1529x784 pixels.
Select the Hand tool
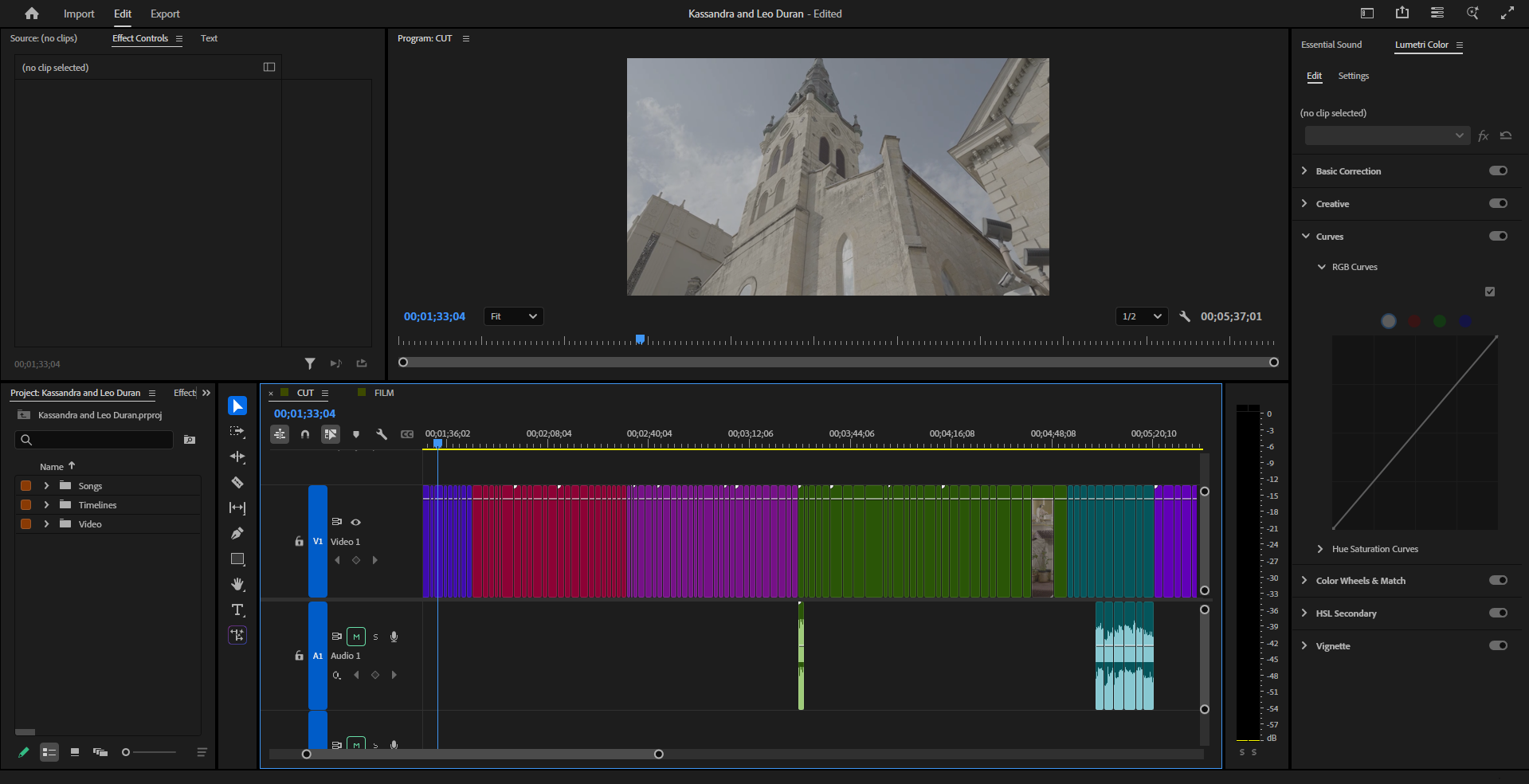click(x=237, y=585)
